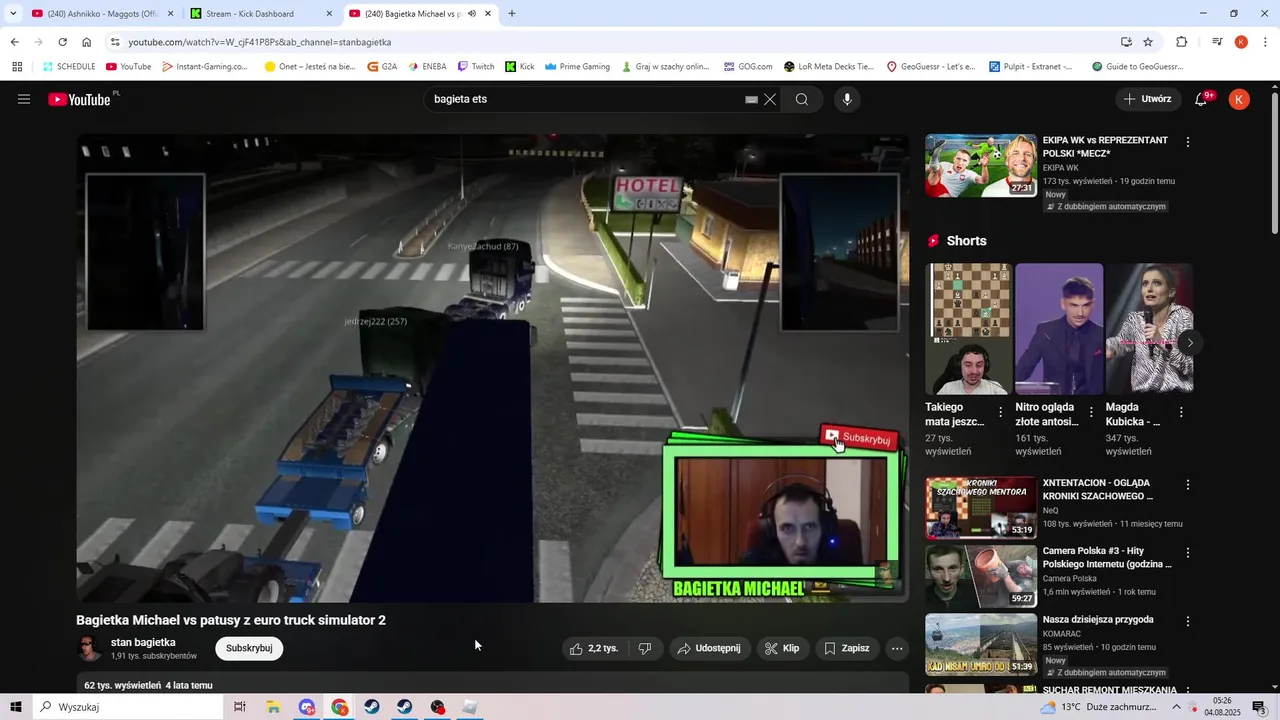Open the 'Nitro ogląda złote antosi...' short
Image resolution: width=1280 pixels, height=720 pixels.
click(1058, 328)
